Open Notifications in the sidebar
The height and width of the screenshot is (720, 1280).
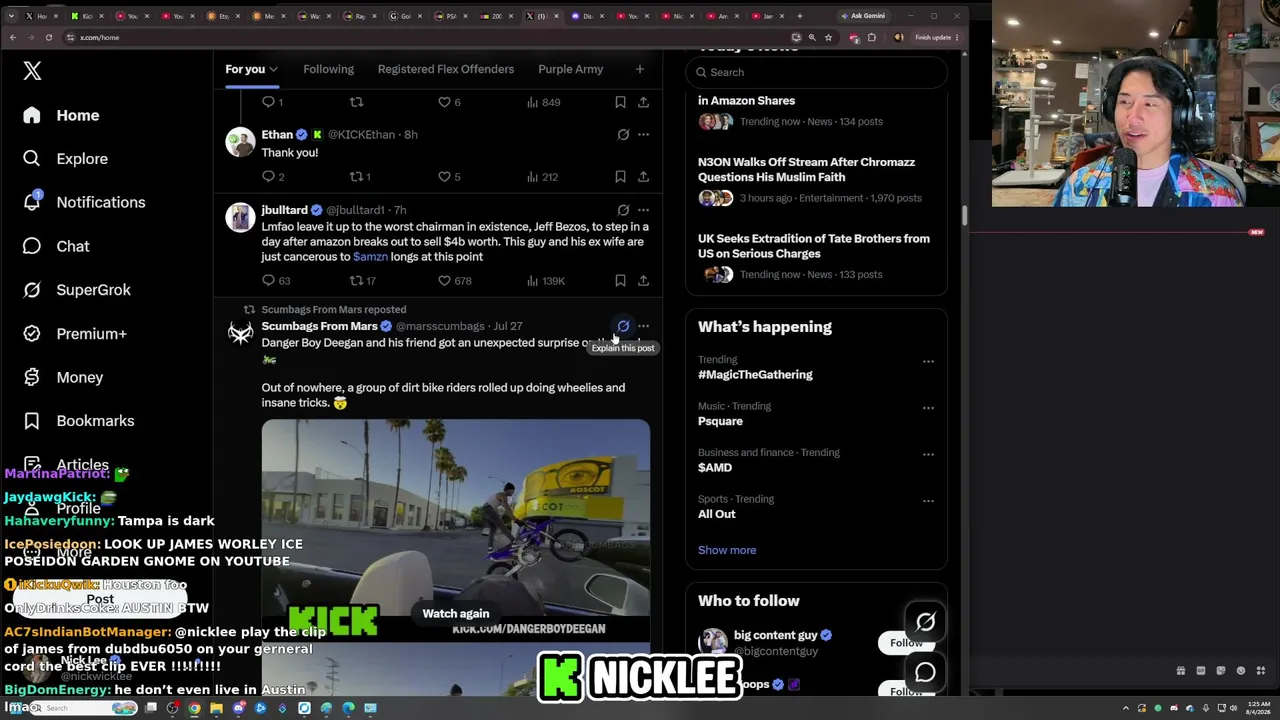pyautogui.click(x=85, y=202)
